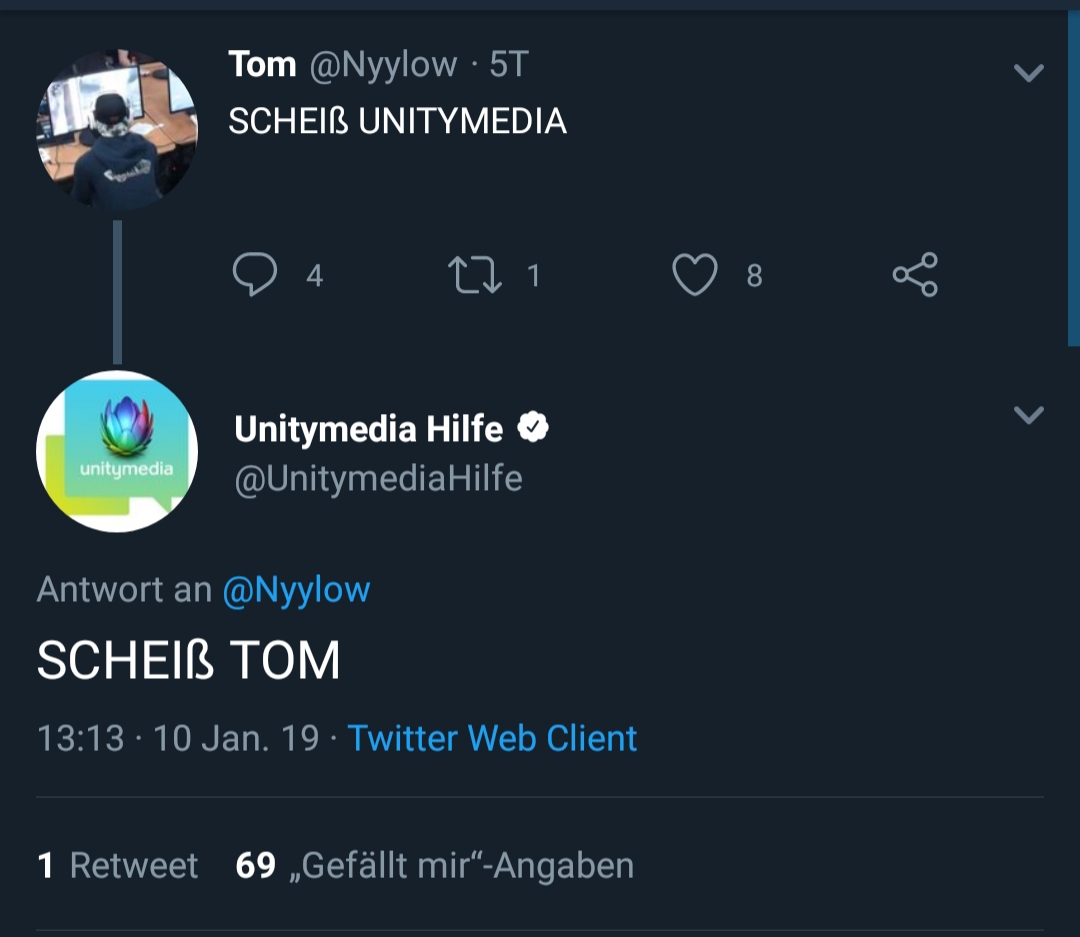Click the reply speech bubble icon
1080x937 pixels.
coord(254,274)
